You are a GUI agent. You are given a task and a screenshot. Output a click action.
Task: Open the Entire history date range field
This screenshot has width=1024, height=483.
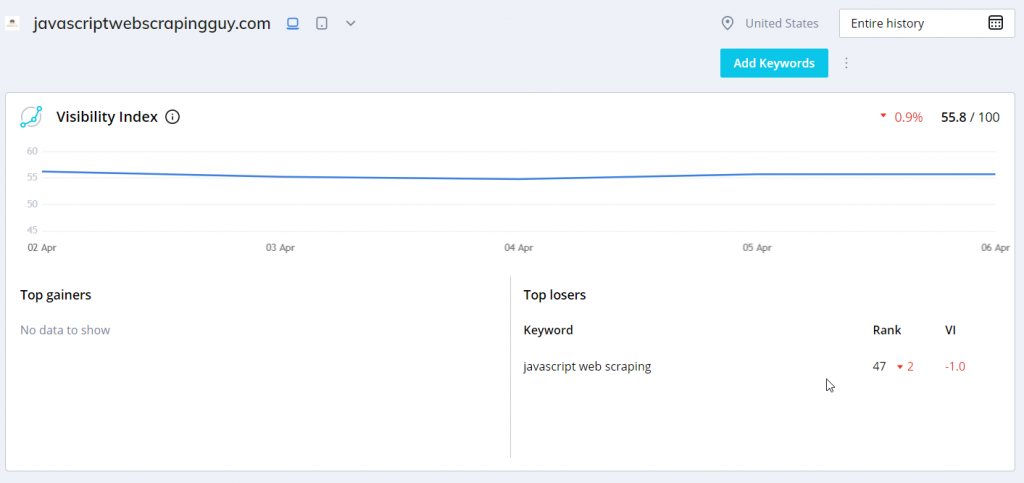pos(927,23)
